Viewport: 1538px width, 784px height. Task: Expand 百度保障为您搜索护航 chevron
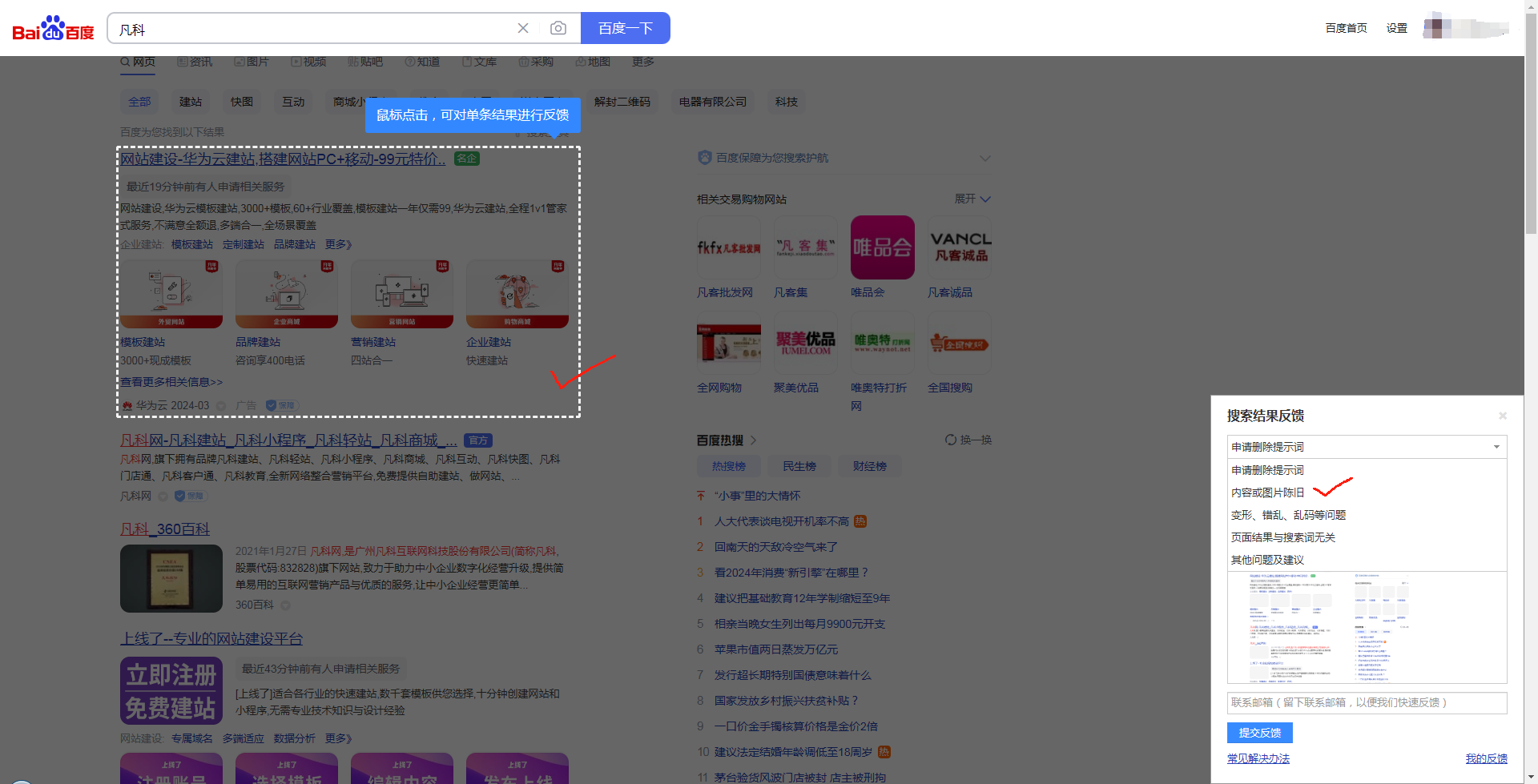click(985, 158)
